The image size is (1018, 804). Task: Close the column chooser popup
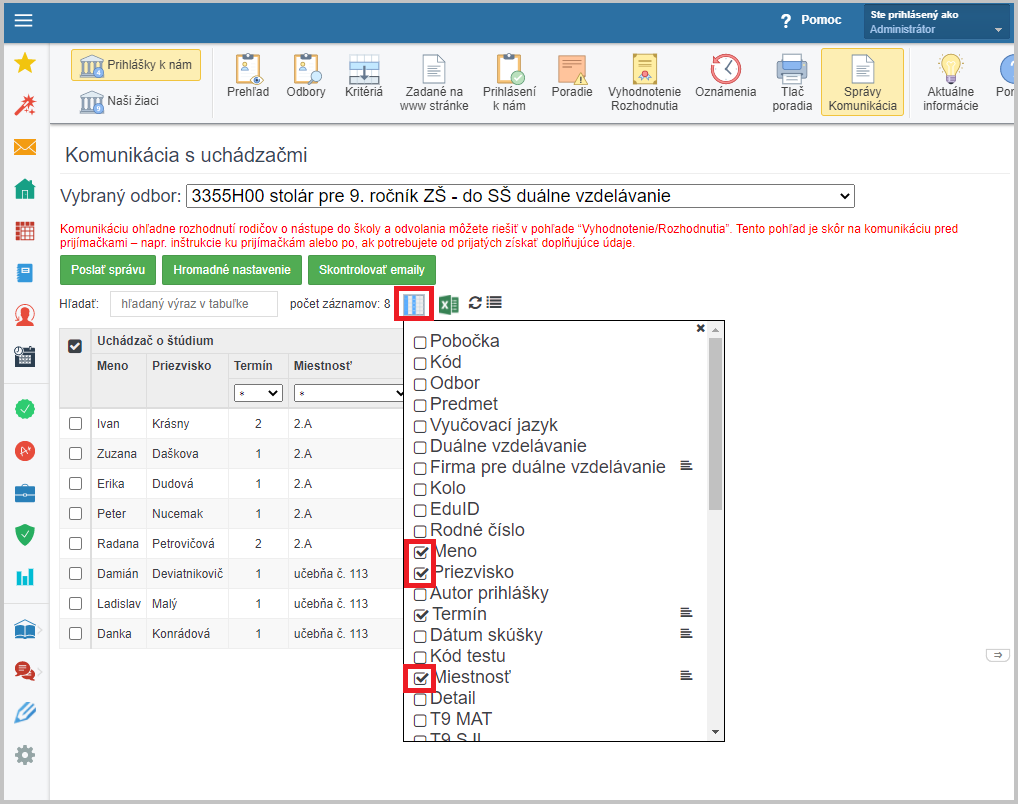[701, 329]
